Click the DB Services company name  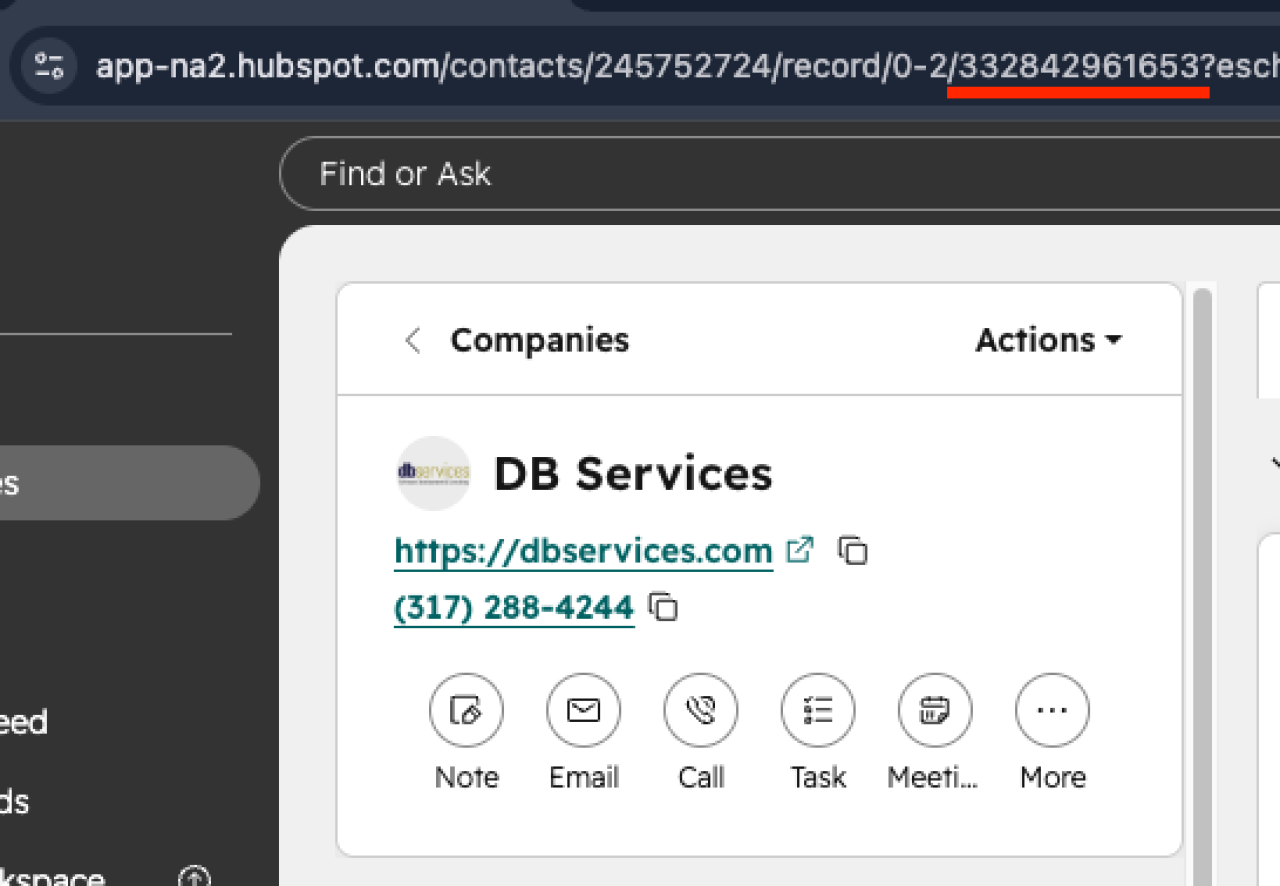coord(633,474)
